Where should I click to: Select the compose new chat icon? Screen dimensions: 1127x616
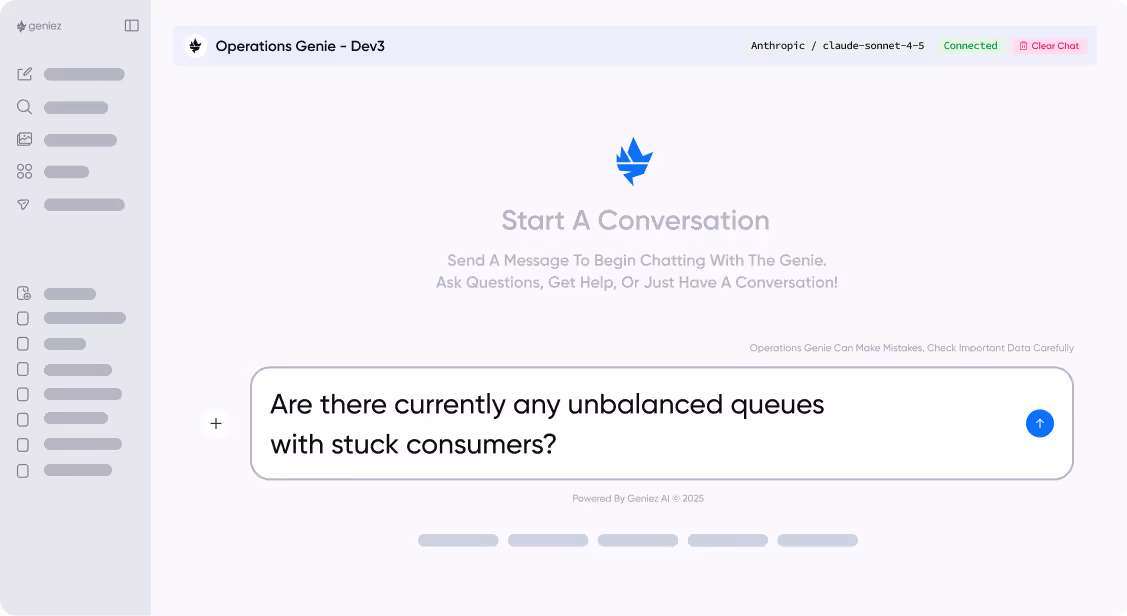point(24,74)
